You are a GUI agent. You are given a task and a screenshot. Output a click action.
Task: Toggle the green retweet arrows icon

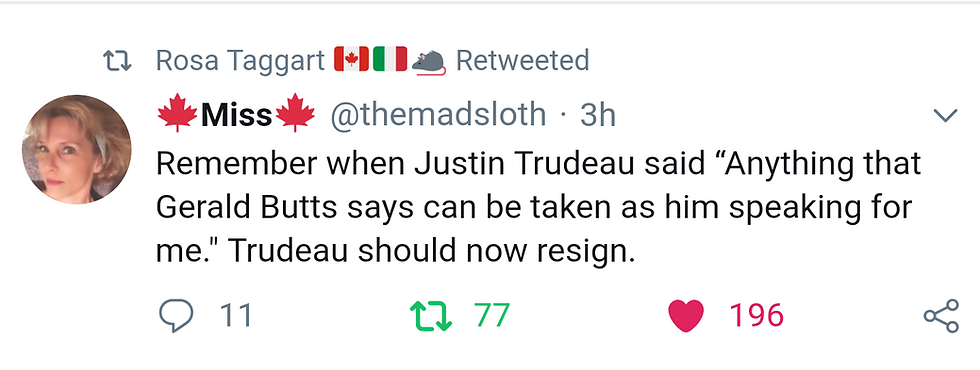coord(431,316)
